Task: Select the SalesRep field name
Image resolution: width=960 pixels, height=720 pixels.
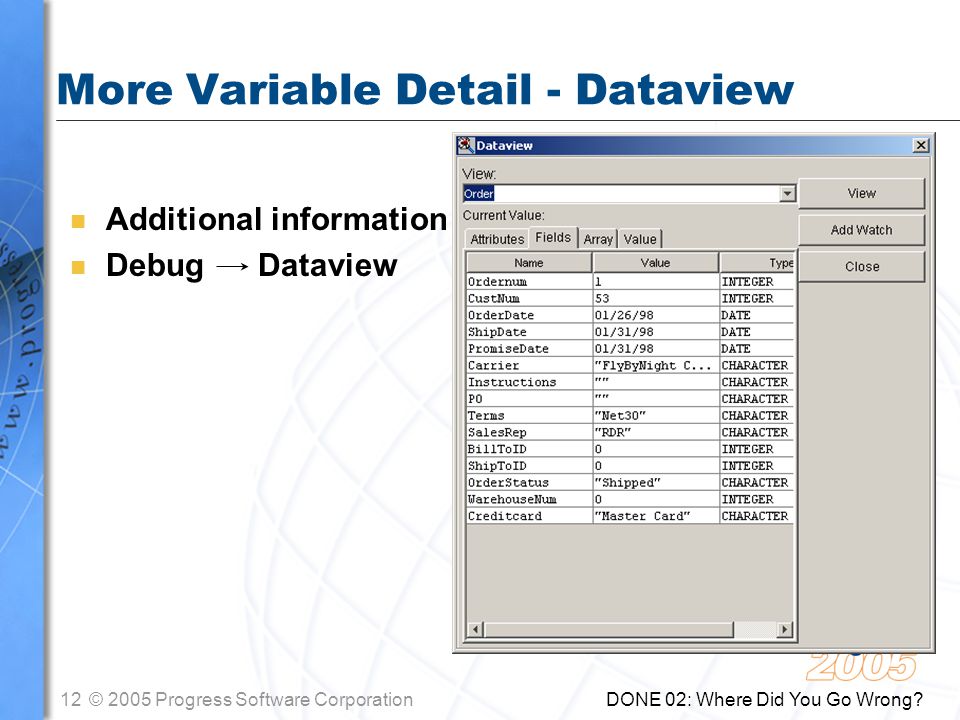Action: click(x=497, y=432)
